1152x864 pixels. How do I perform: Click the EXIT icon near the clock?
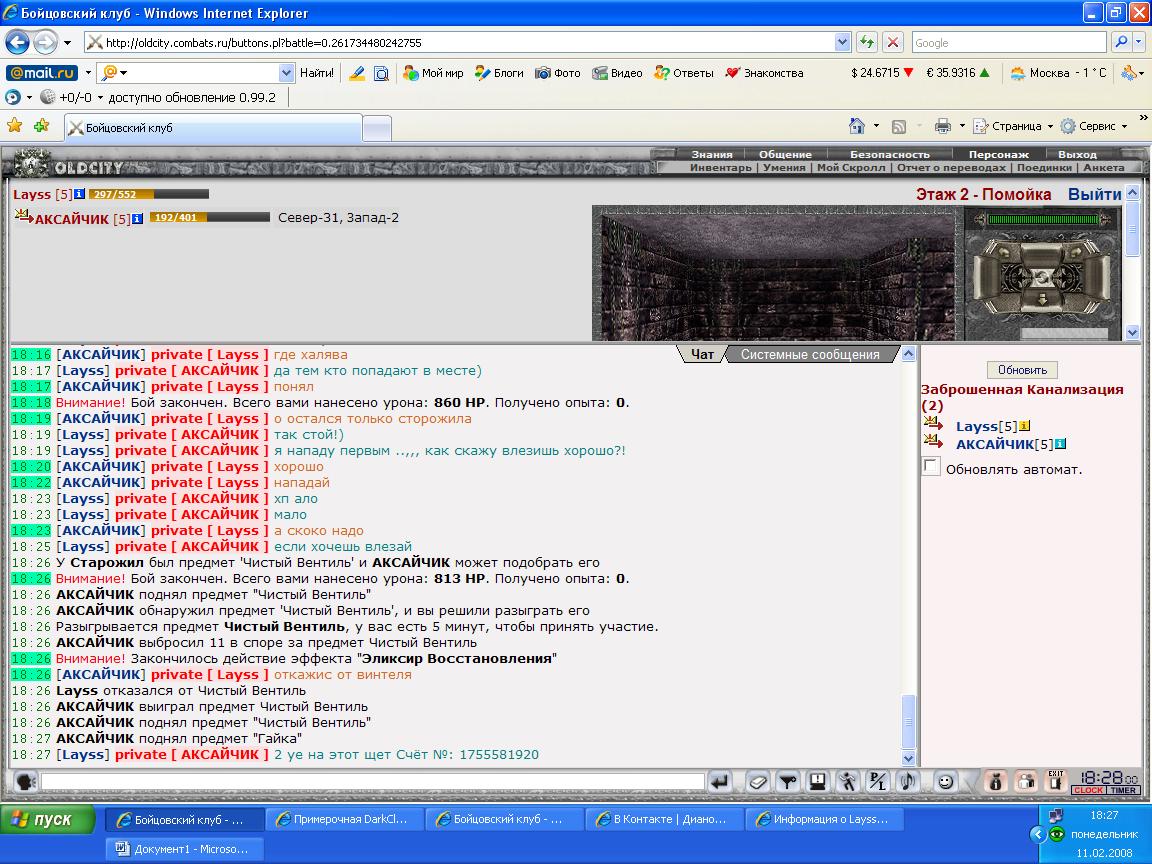coord(1056,781)
